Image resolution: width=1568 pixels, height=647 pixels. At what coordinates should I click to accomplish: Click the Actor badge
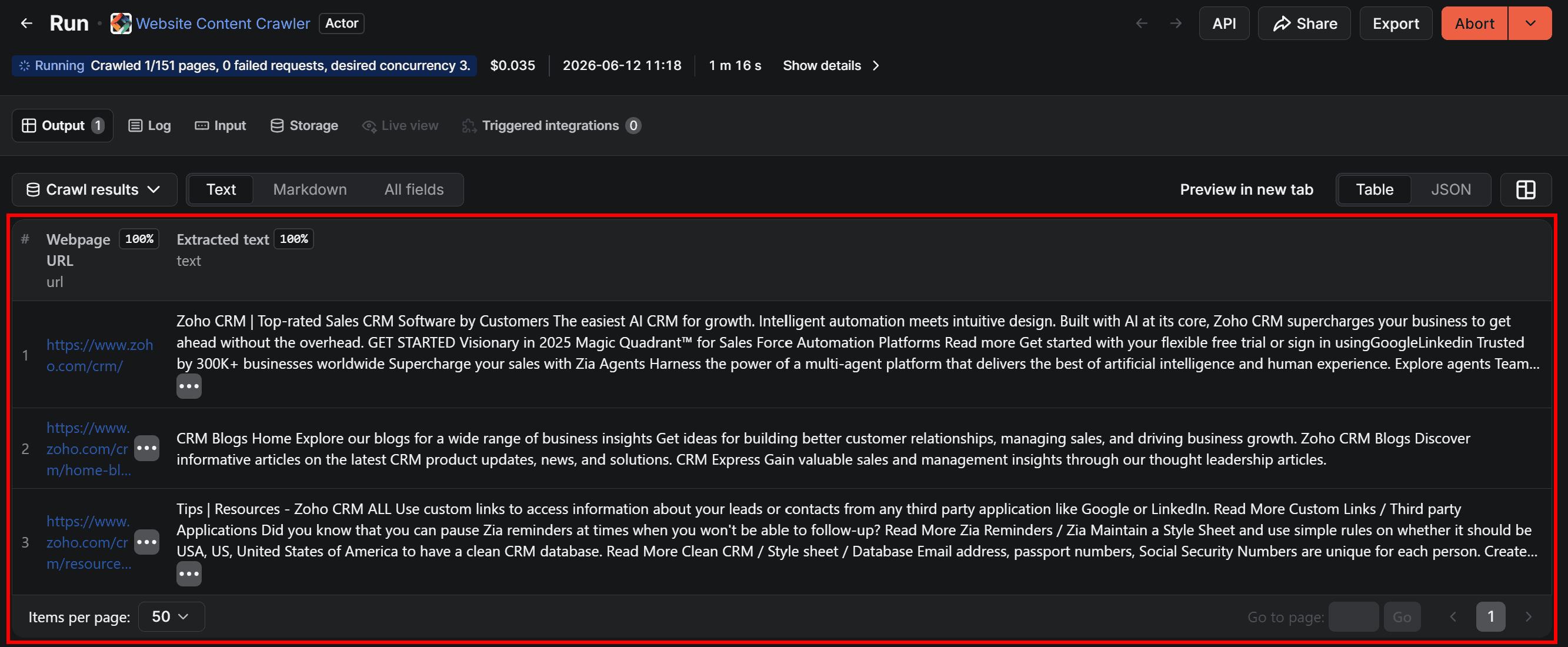coord(342,23)
